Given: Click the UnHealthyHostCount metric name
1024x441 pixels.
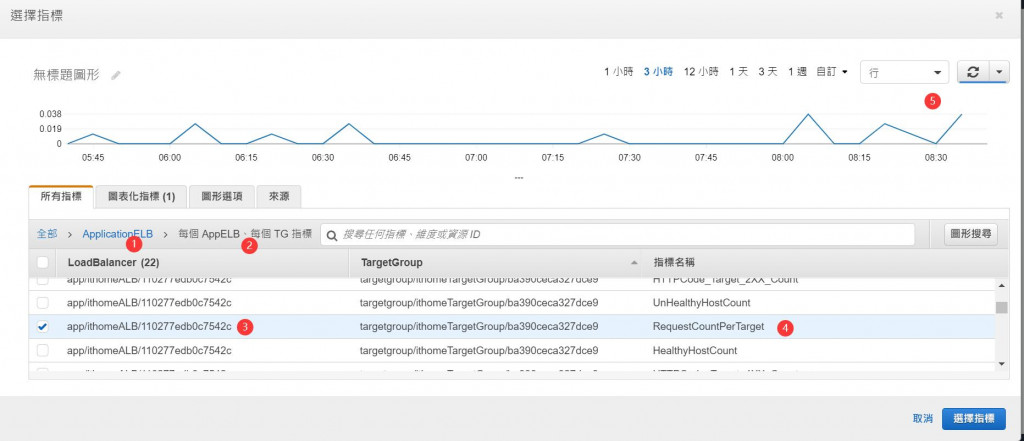Looking at the screenshot, I should point(701,303).
